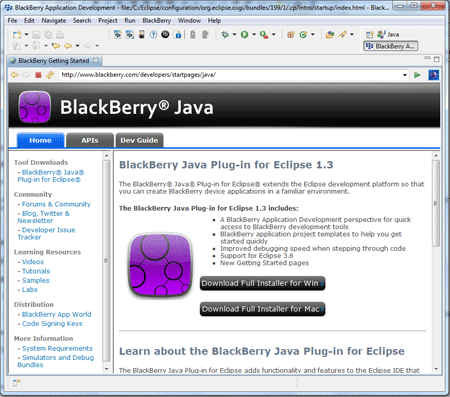Switch to the APIs tab
Viewport: 450px width, 397px height.
(90, 140)
